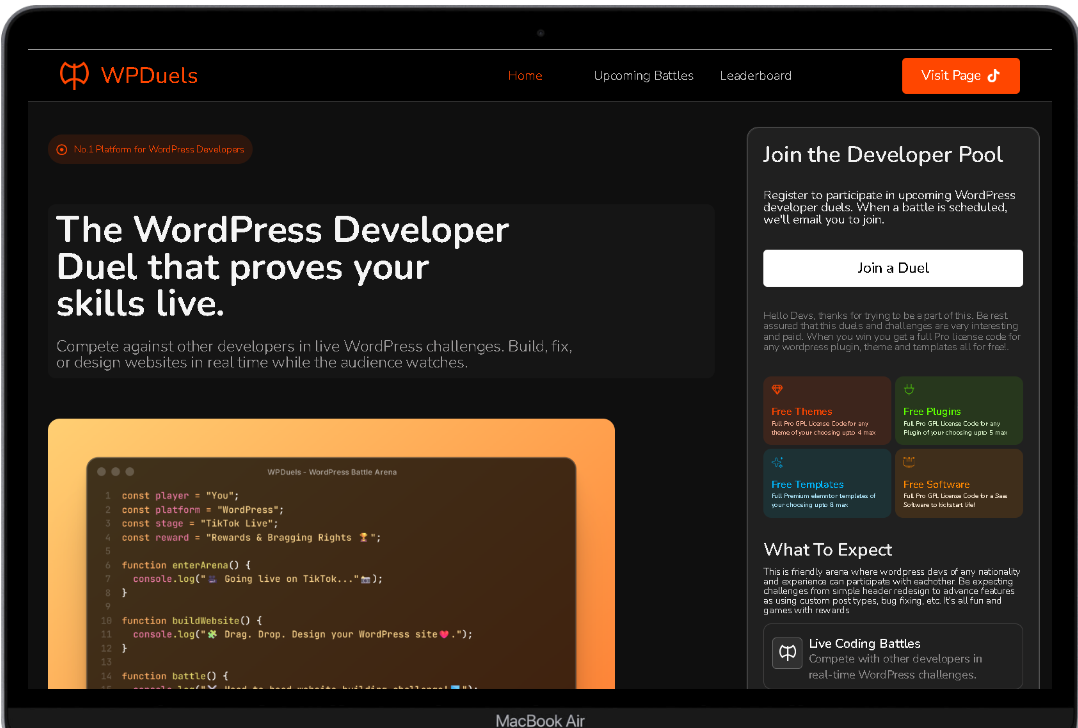Click the target icon in No.1 Platform badge
Image resolution: width=1078 pixels, height=728 pixels.
click(x=62, y=150)
